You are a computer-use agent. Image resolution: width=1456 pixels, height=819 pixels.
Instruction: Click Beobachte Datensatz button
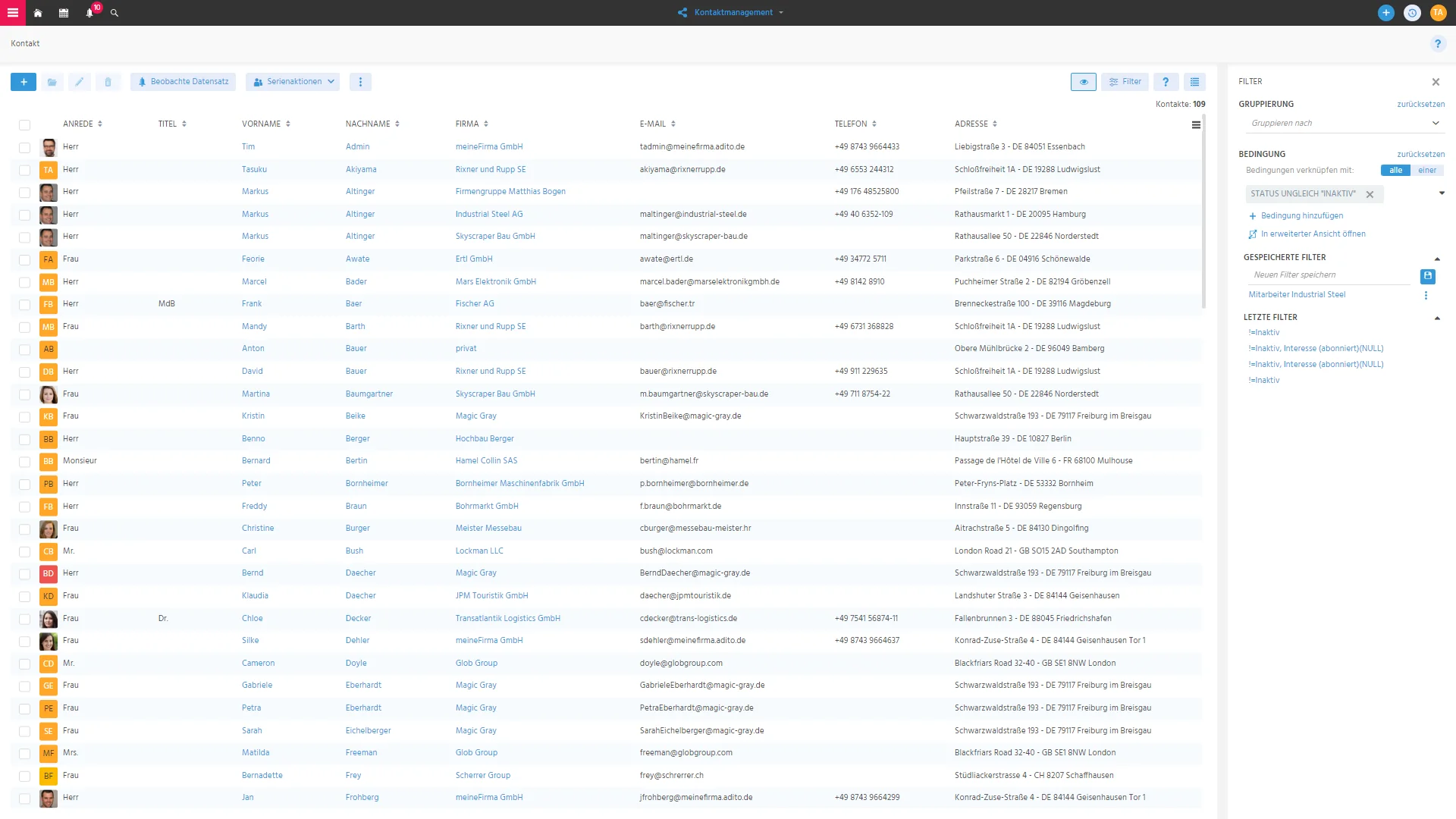tap(183, 82)
